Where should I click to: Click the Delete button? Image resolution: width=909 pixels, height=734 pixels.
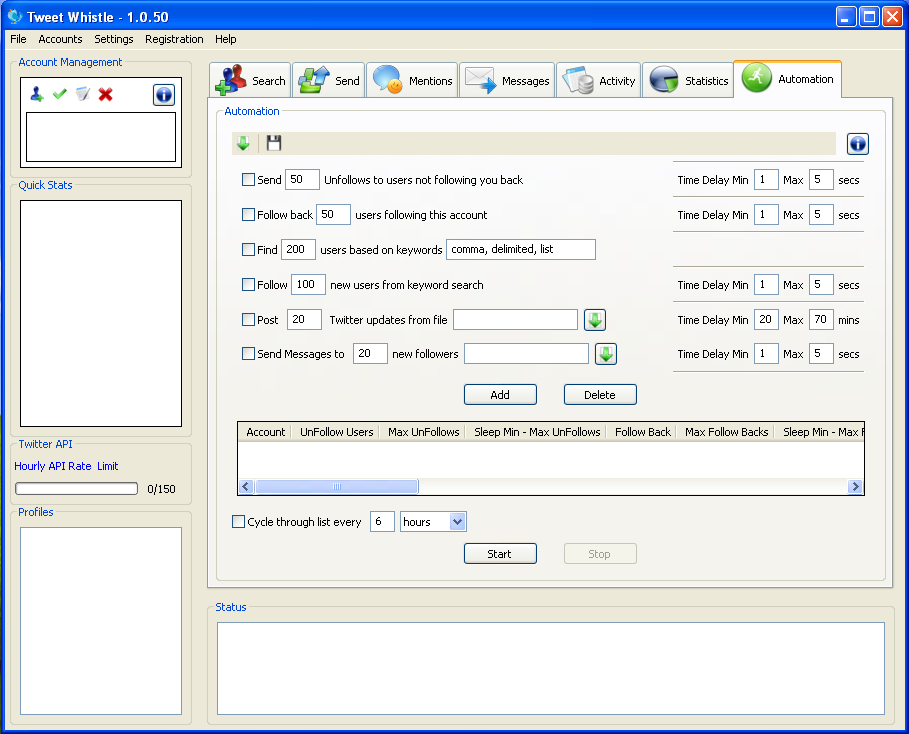(x=600, y=395)
